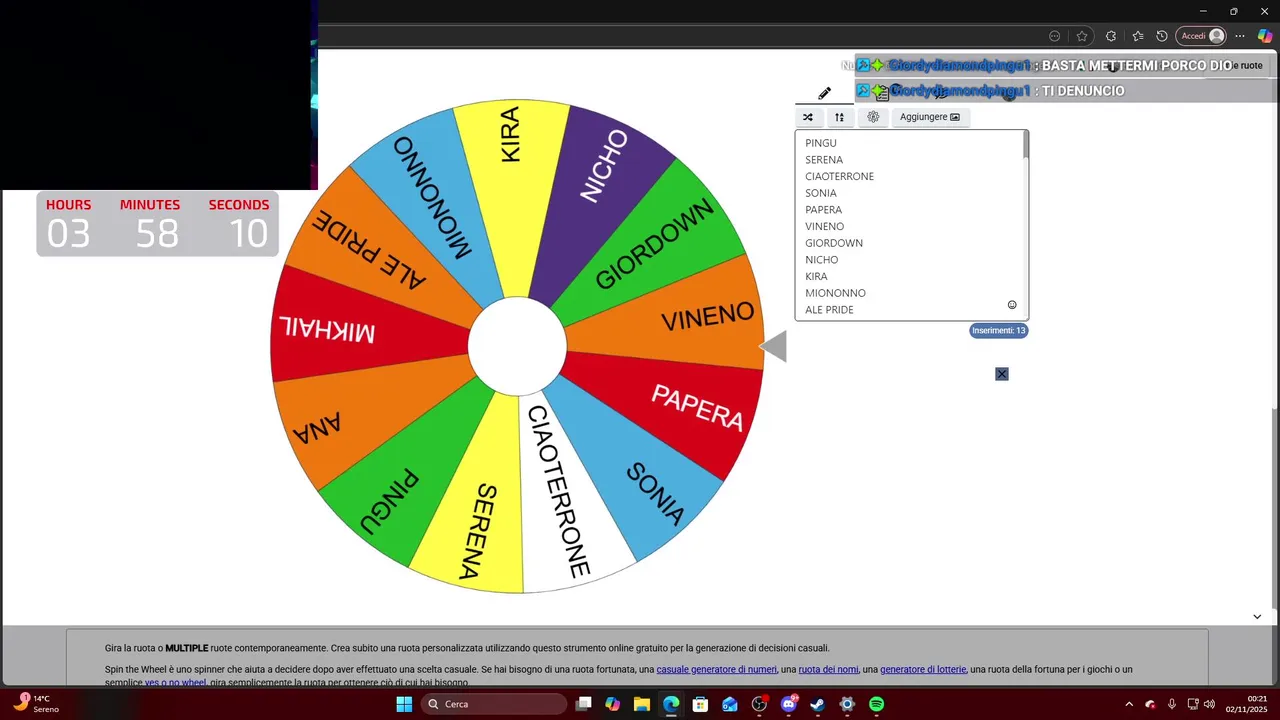Open casuale generatore di numeri link
This screenshot has height=720, width=1280.
(716, 669)
